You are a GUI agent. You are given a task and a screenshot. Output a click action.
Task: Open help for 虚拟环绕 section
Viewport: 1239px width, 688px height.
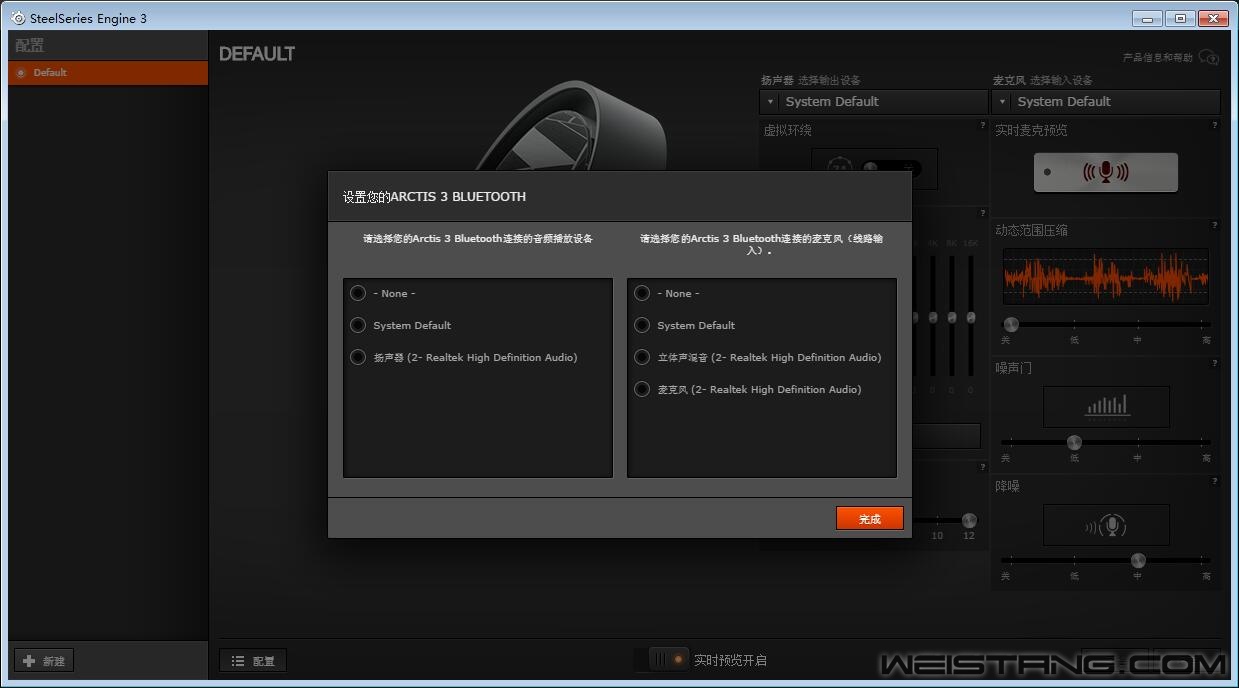coord(983,126)
